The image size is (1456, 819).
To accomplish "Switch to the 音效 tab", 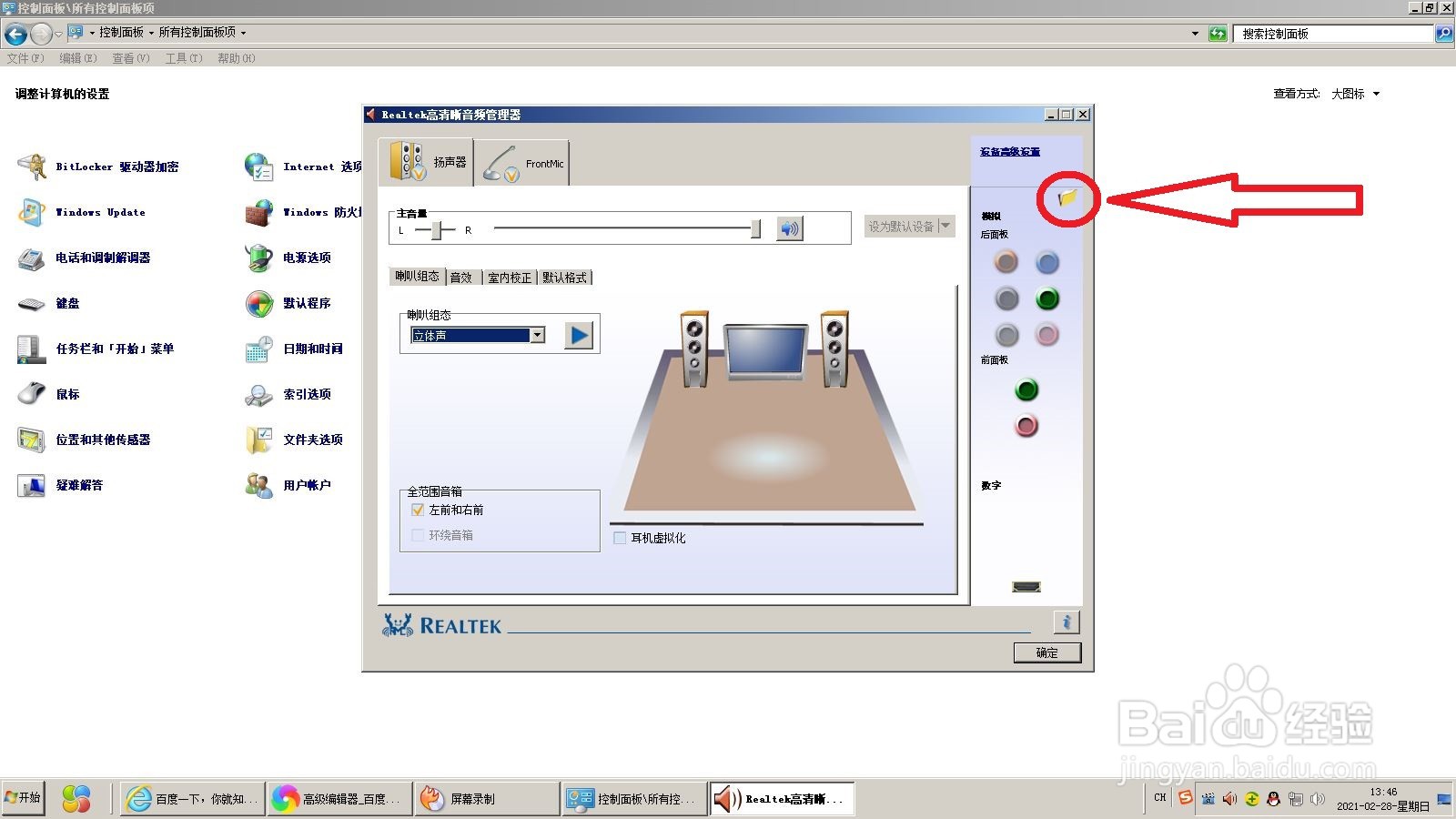I will pyautogui.click(x=461, y=278).
